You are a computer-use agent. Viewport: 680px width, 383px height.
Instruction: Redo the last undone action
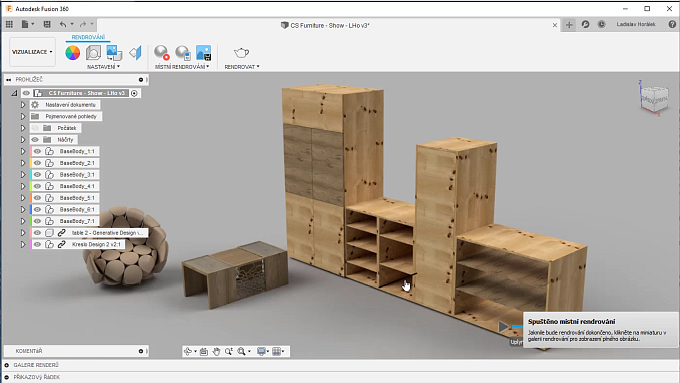[x=82, y=25]
